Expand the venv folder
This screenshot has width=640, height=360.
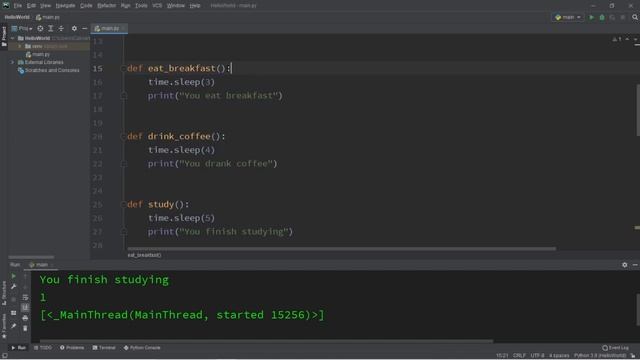(20, 46)
